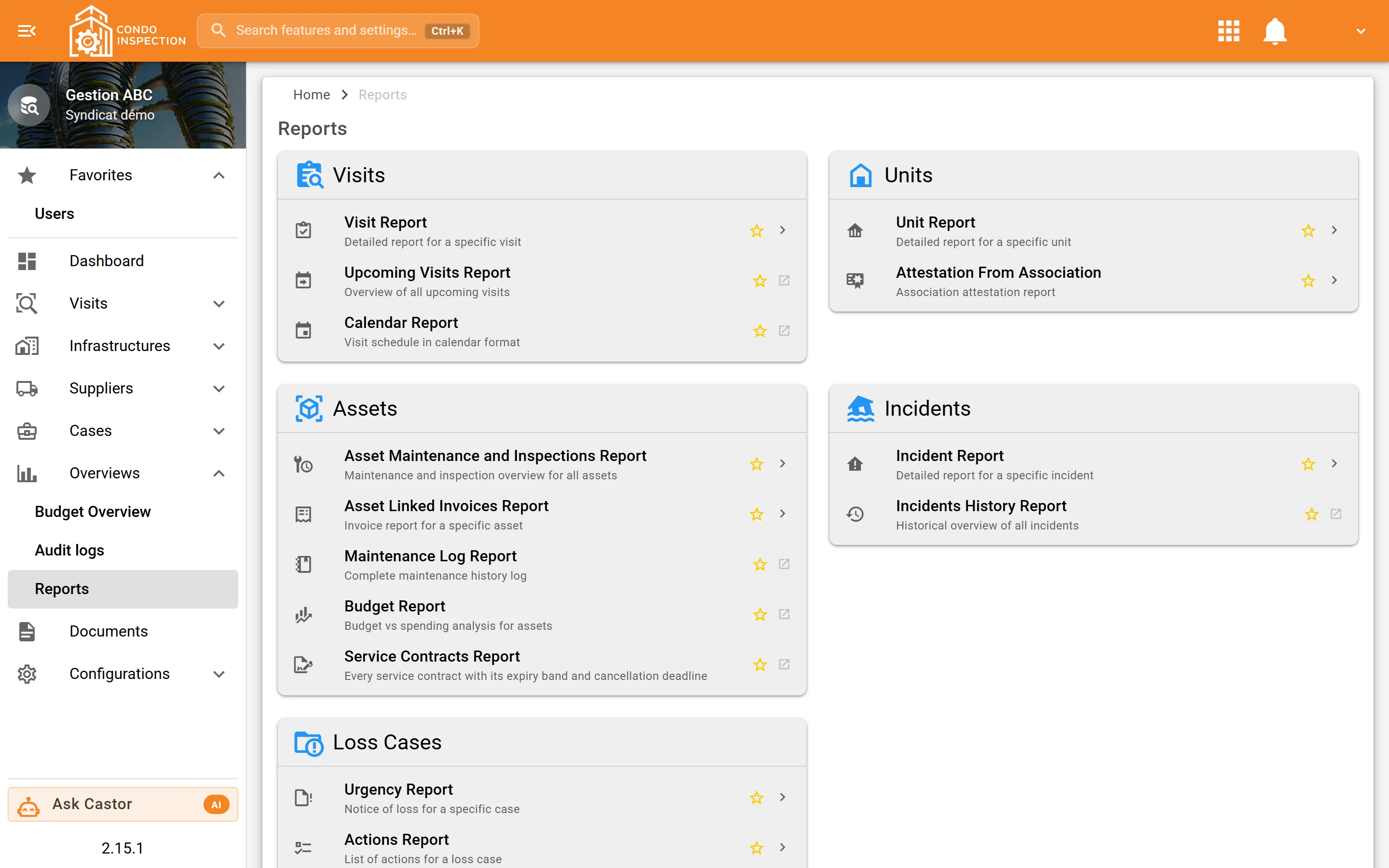
Task: Click the Condo Inspection logo
Action: click(127, 31)
